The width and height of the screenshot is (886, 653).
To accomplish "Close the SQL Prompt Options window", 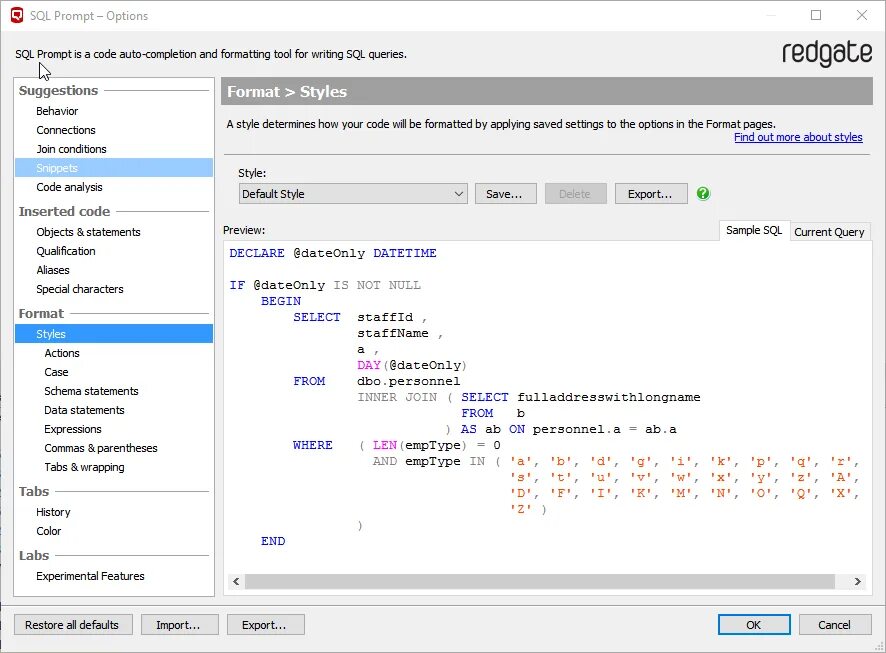I will 862,15.
